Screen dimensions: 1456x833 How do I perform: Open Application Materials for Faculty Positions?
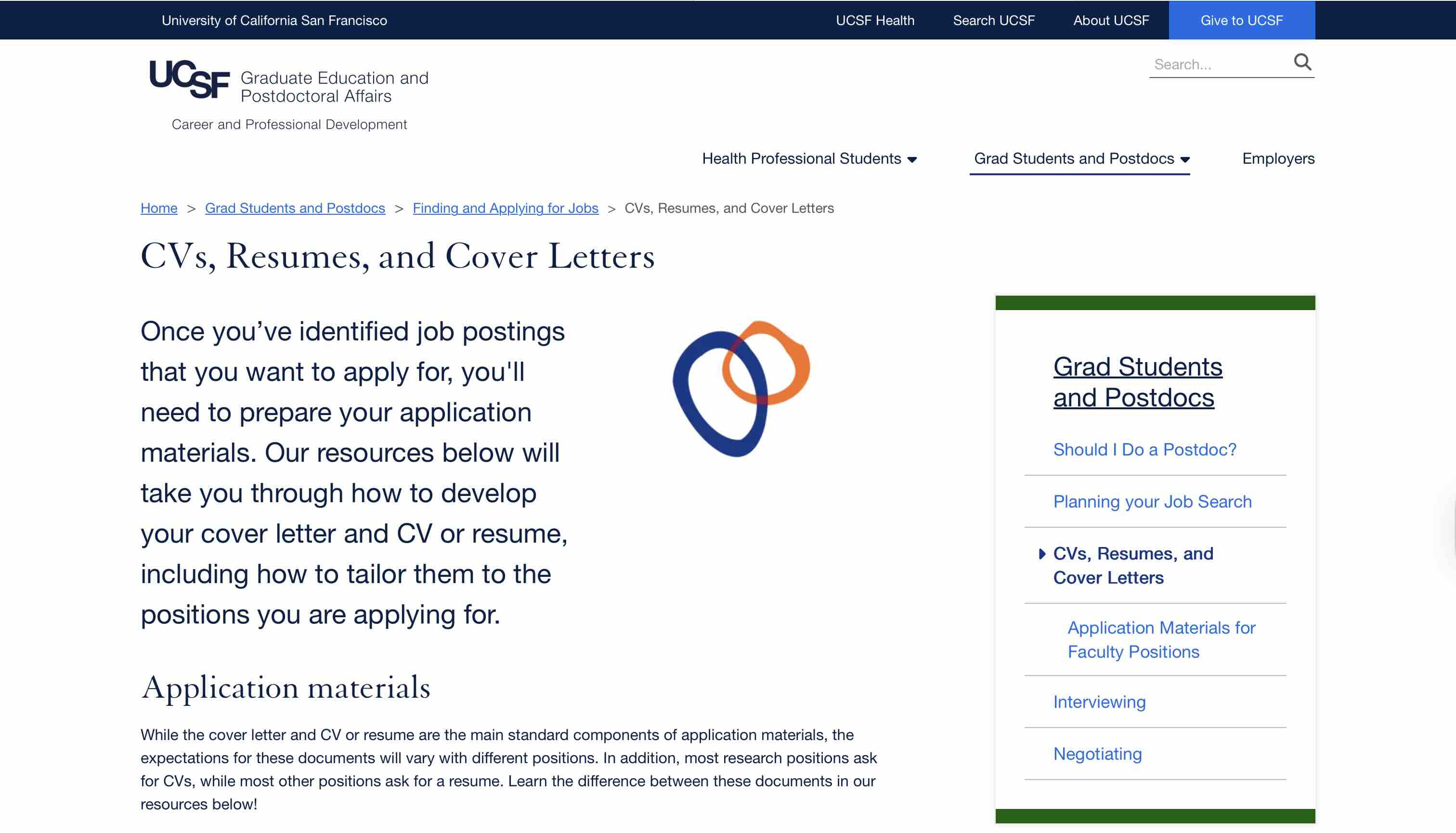1161,639
